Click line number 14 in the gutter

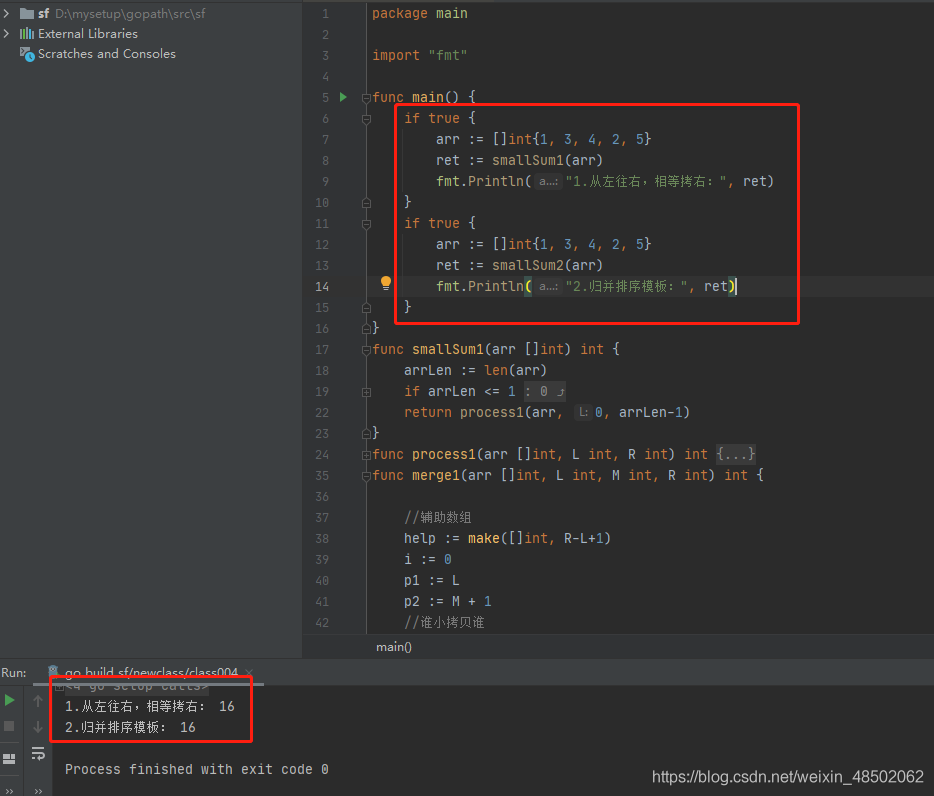(322, 287)
